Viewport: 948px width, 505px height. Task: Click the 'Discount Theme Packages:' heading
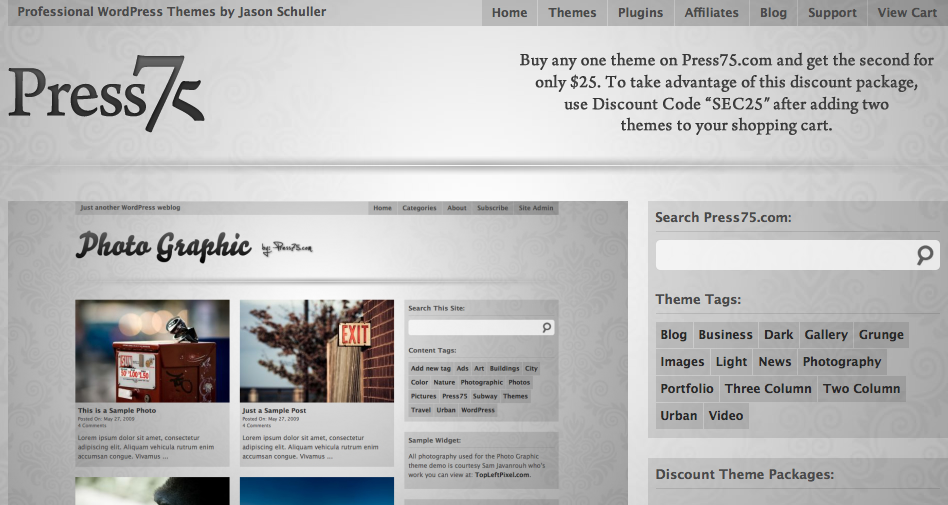click(x=744, y=474)
